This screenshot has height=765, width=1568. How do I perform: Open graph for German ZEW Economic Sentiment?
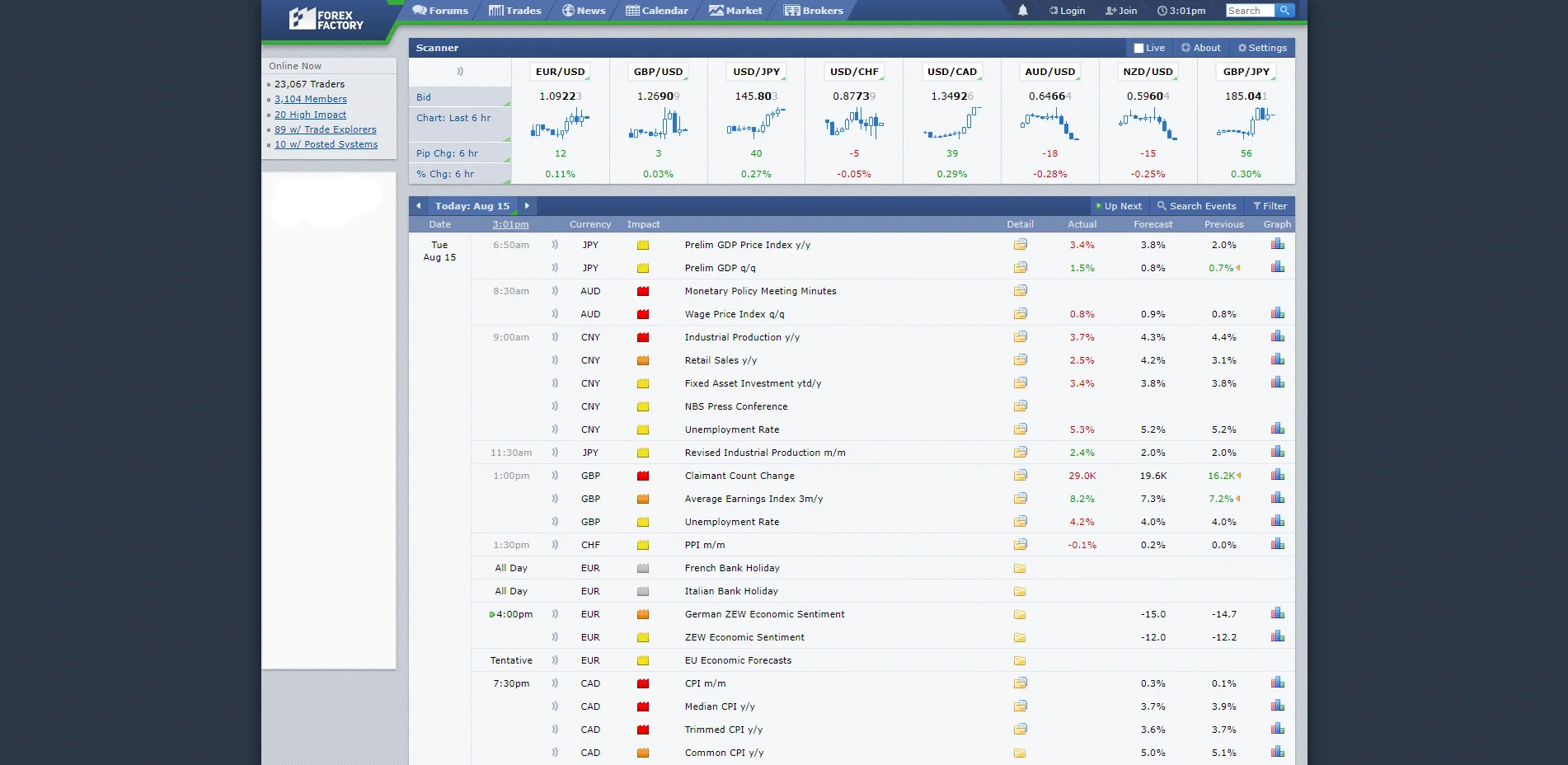coord(1277,613)
